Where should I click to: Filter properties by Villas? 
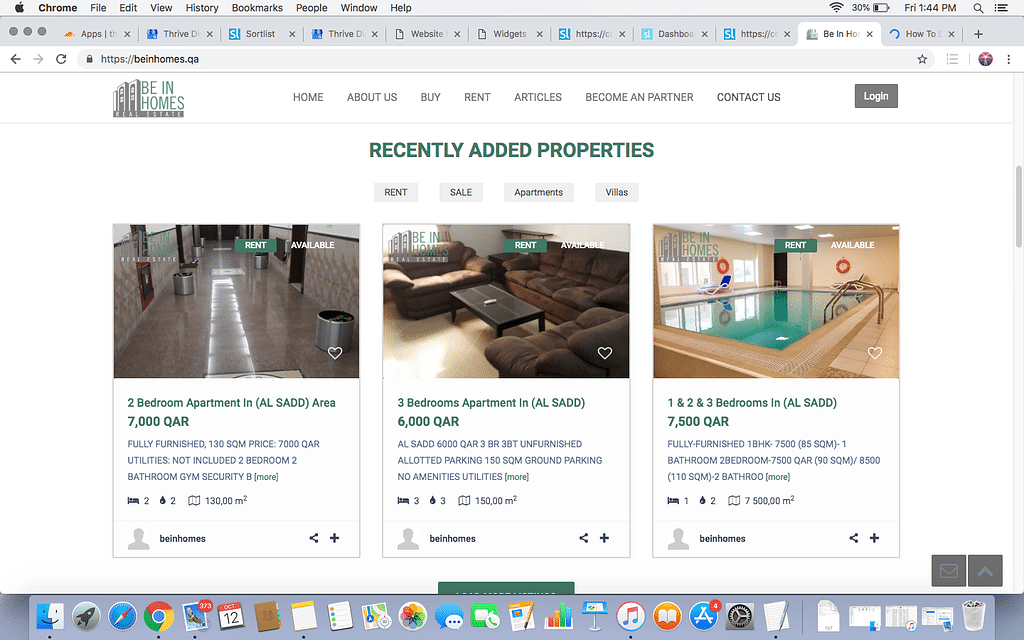point(617,192)
